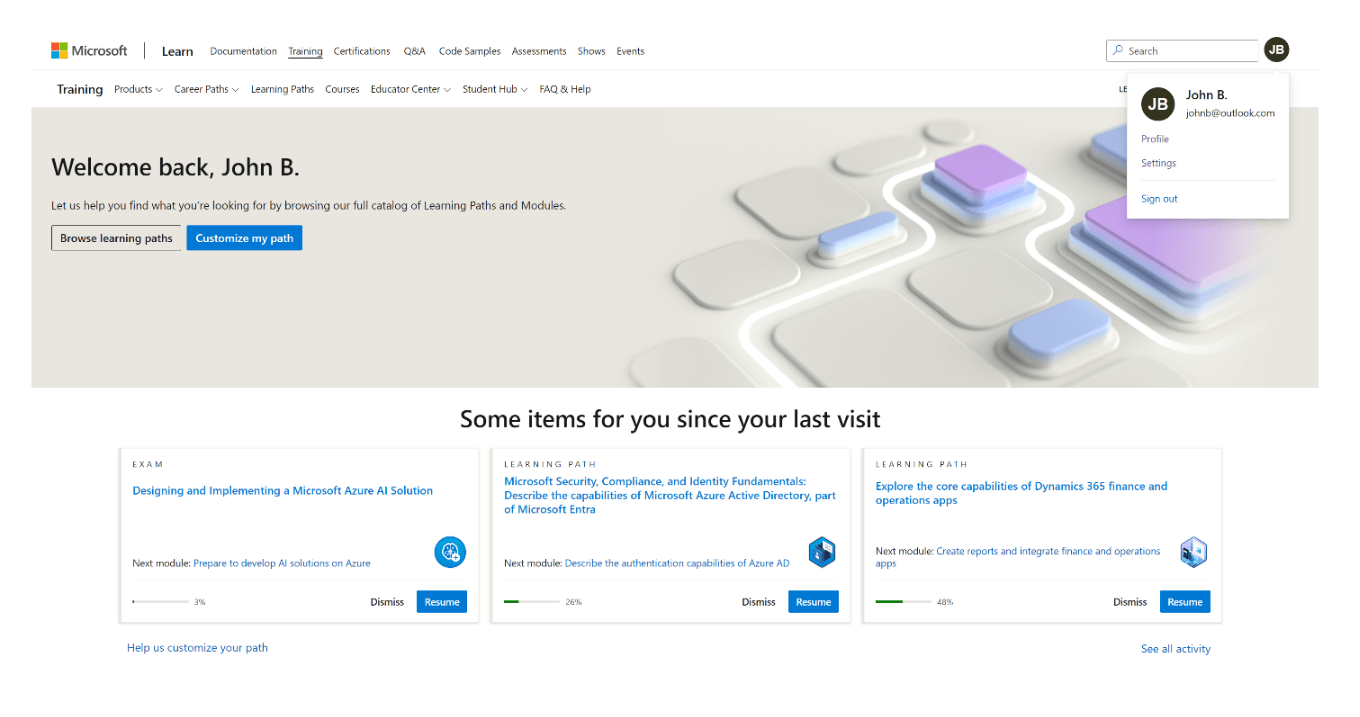Click the search magnifier icon
Screen dimensions: 1360x717
1120,50
